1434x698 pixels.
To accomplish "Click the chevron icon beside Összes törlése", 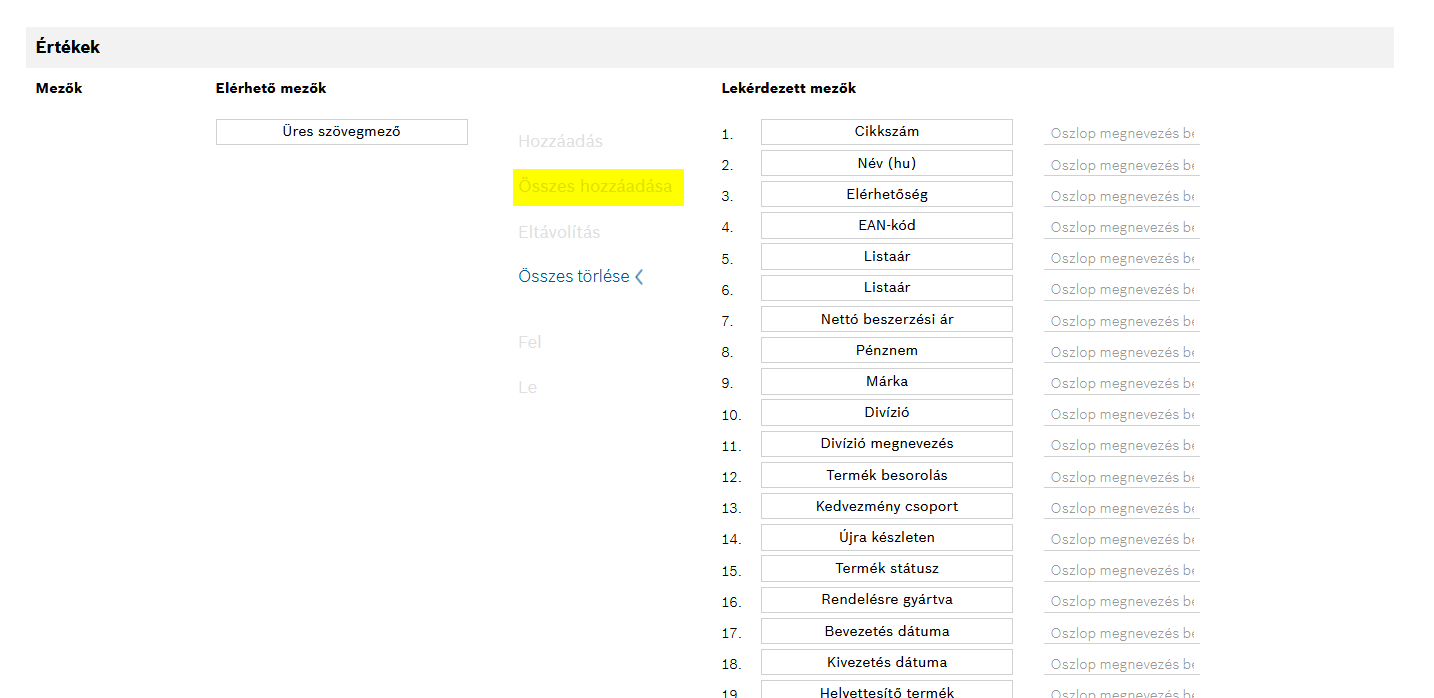I will click(x=639, y=277).
